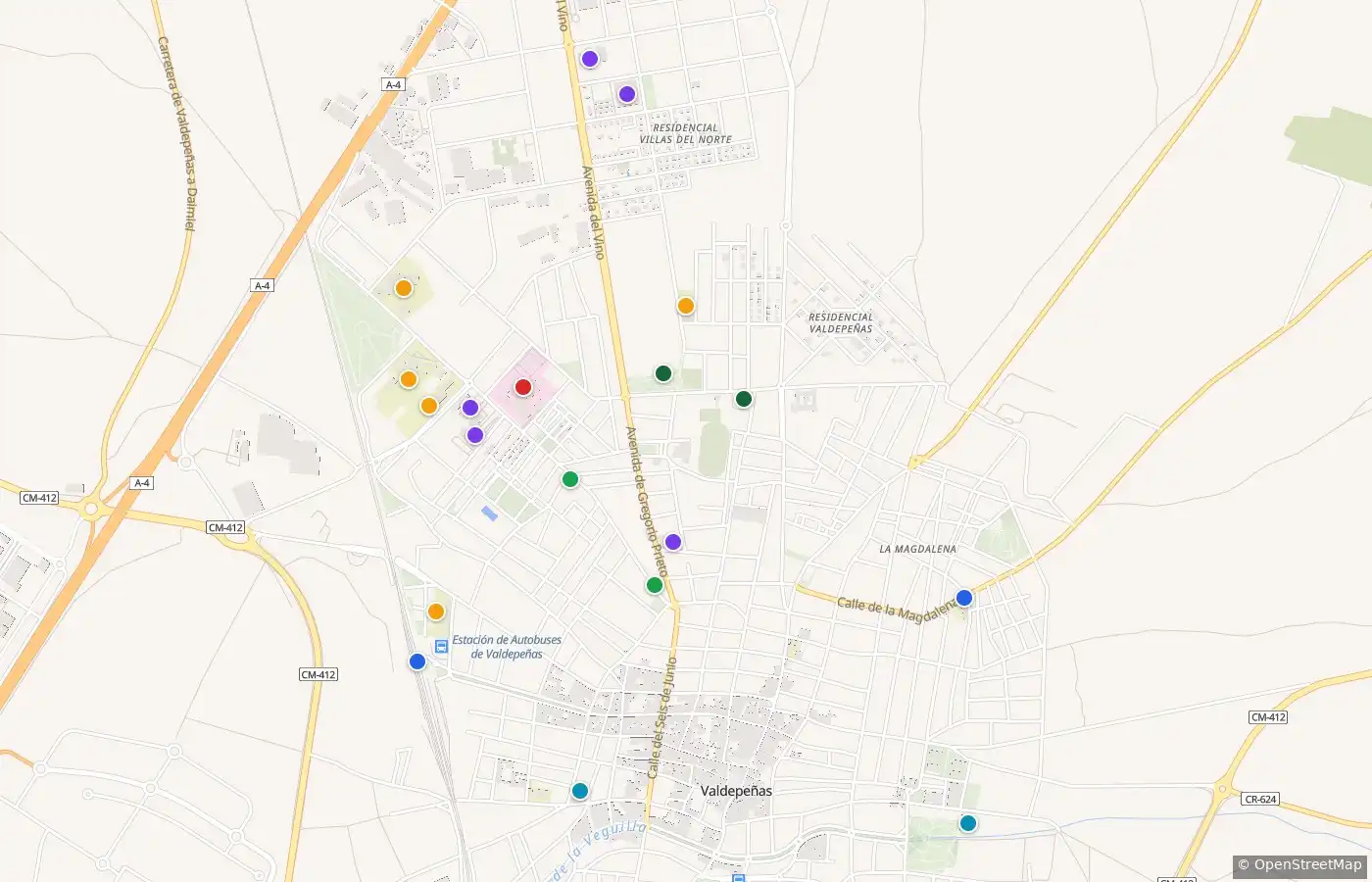The height and width of the screenshot is (882, 1372).
Task: Click the orange marker west of Residencial Valdepeñas
Action: tap(686, 306)
